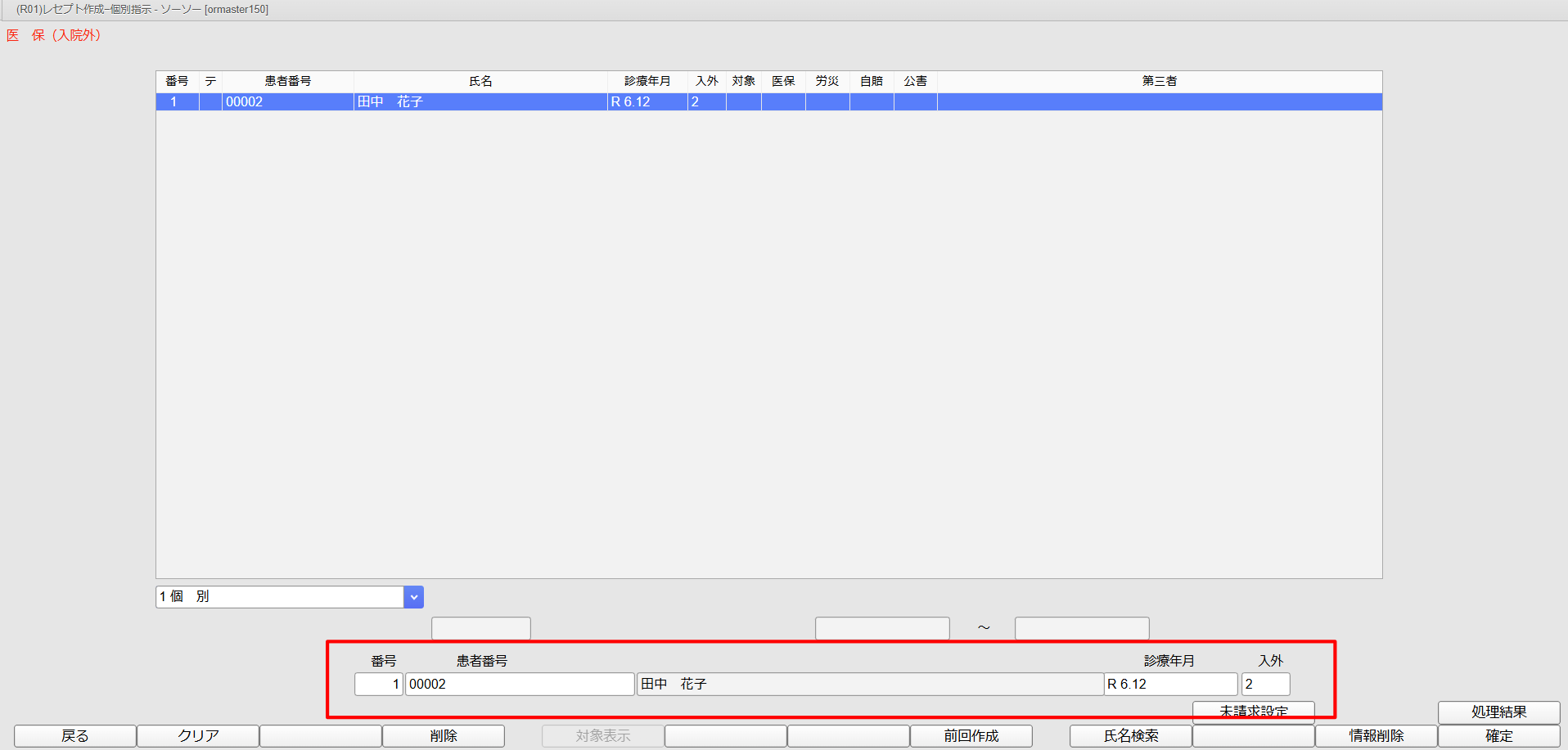Screen dimensions: 1568x750
Task: Click the 戻る button
Action: (75, 736)
